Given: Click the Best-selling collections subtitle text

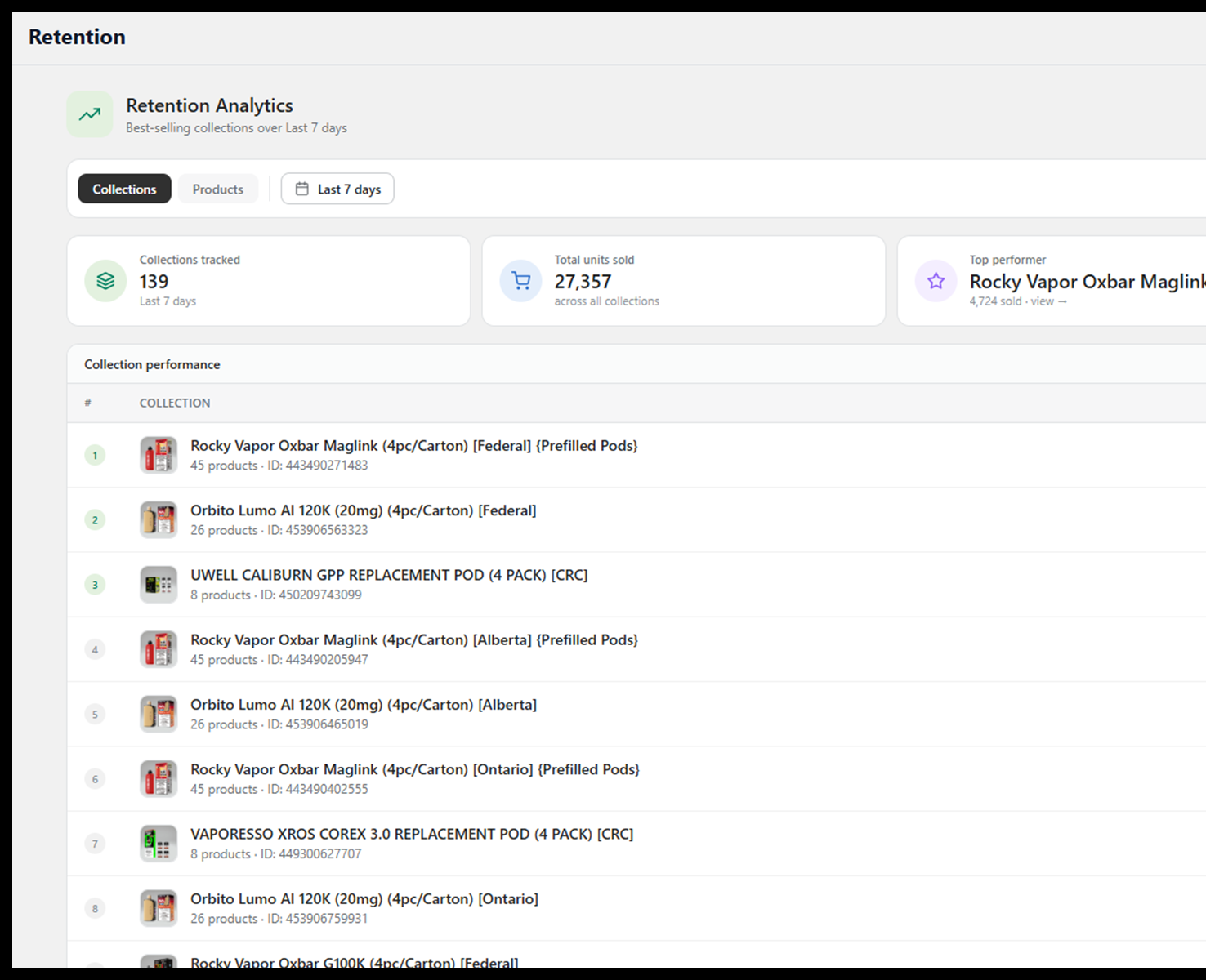Looking at the screenshot, I should [236, 128].
